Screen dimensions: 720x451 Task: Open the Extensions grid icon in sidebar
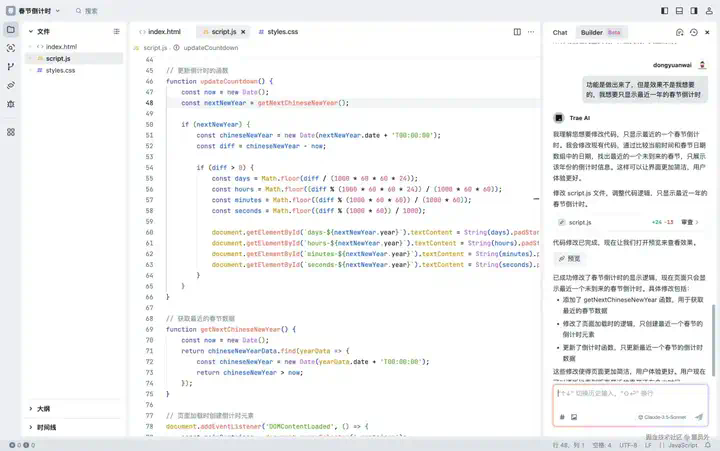coord(11,132)
